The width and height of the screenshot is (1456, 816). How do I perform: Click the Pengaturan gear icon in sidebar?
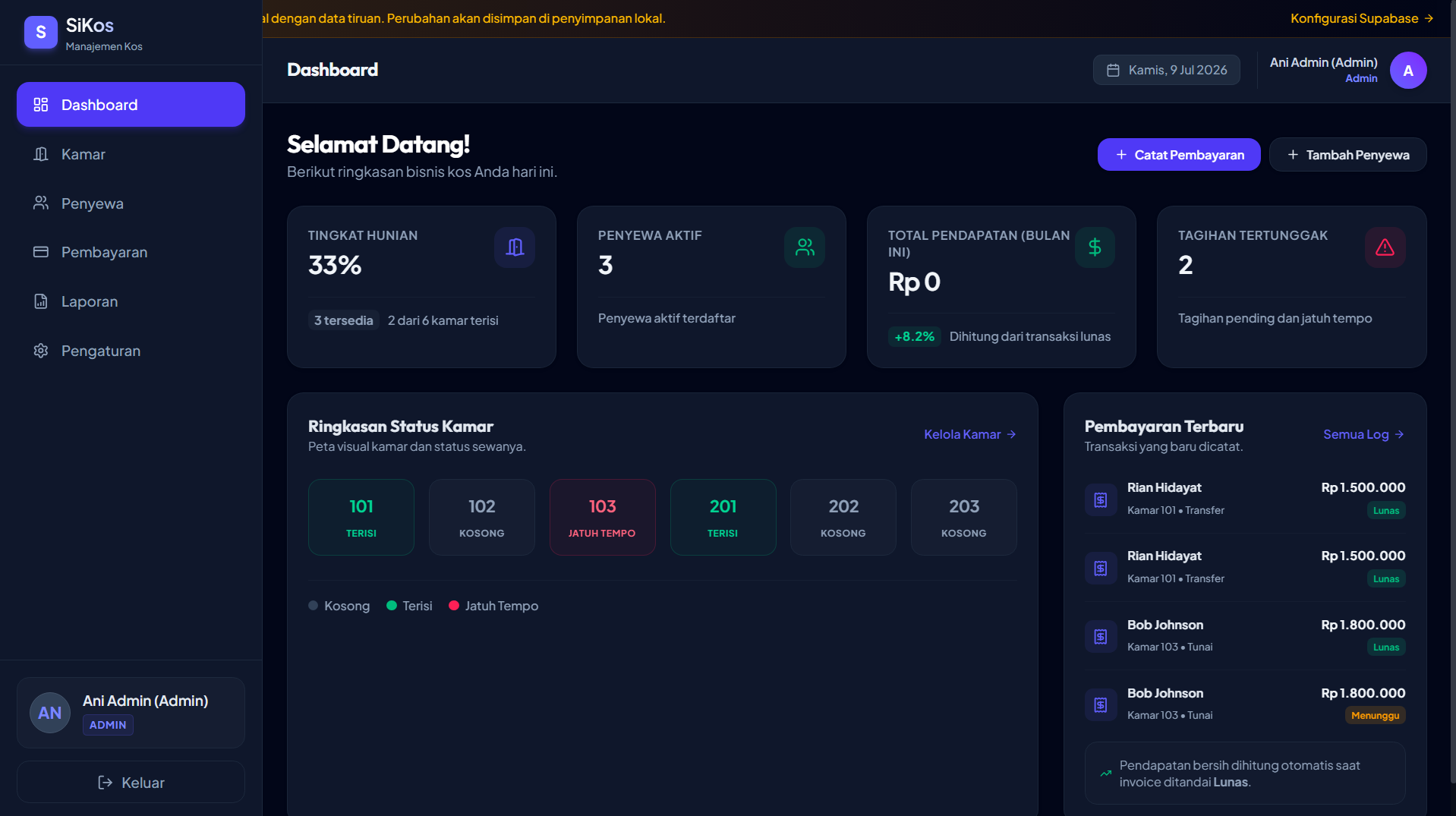click(41, 351)
